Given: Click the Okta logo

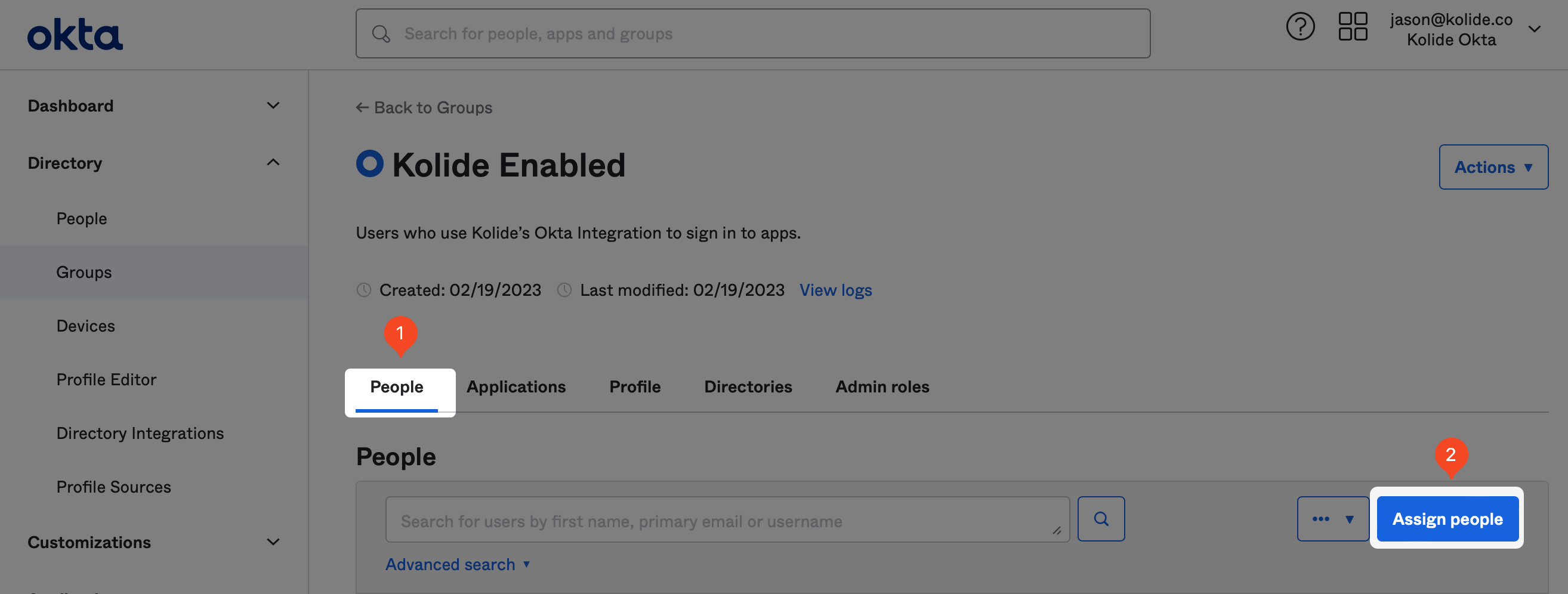Looking at the screenshot, I should tap(75, 34).
